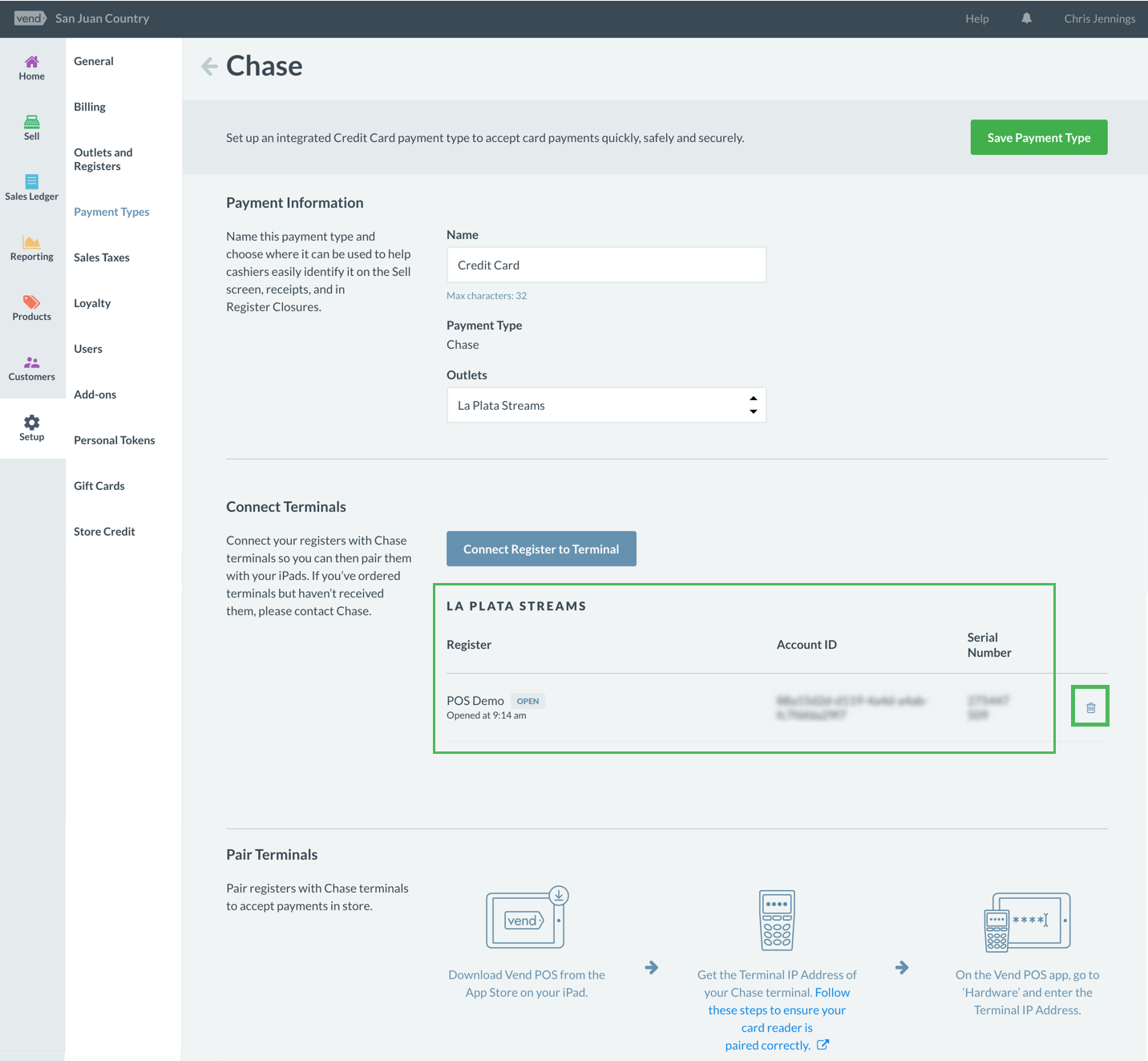Click San Juan Country store name
The image size is (1148, 1061).
point(103,18)
